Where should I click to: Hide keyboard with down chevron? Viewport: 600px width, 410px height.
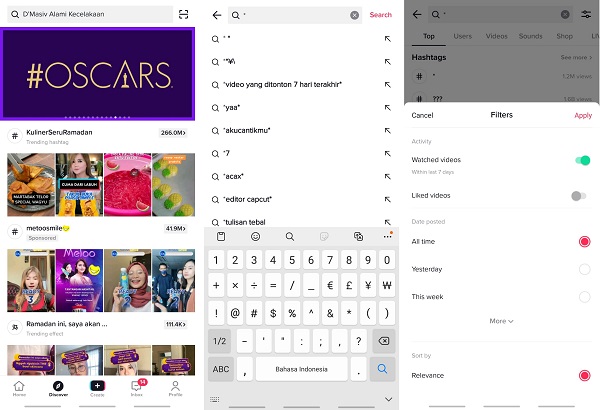click(x=388, y=399)
